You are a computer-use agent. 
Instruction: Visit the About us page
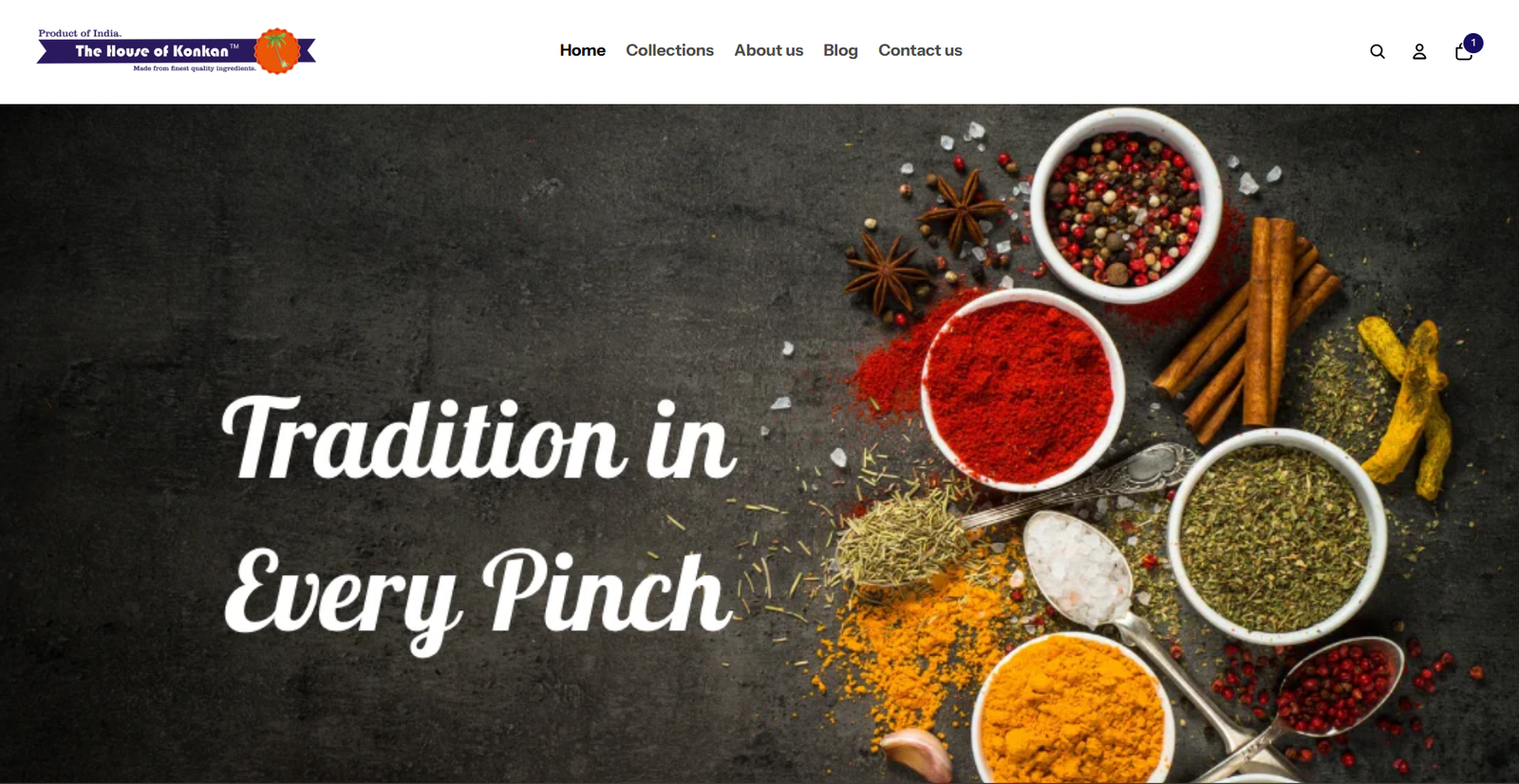pos(768,50)
